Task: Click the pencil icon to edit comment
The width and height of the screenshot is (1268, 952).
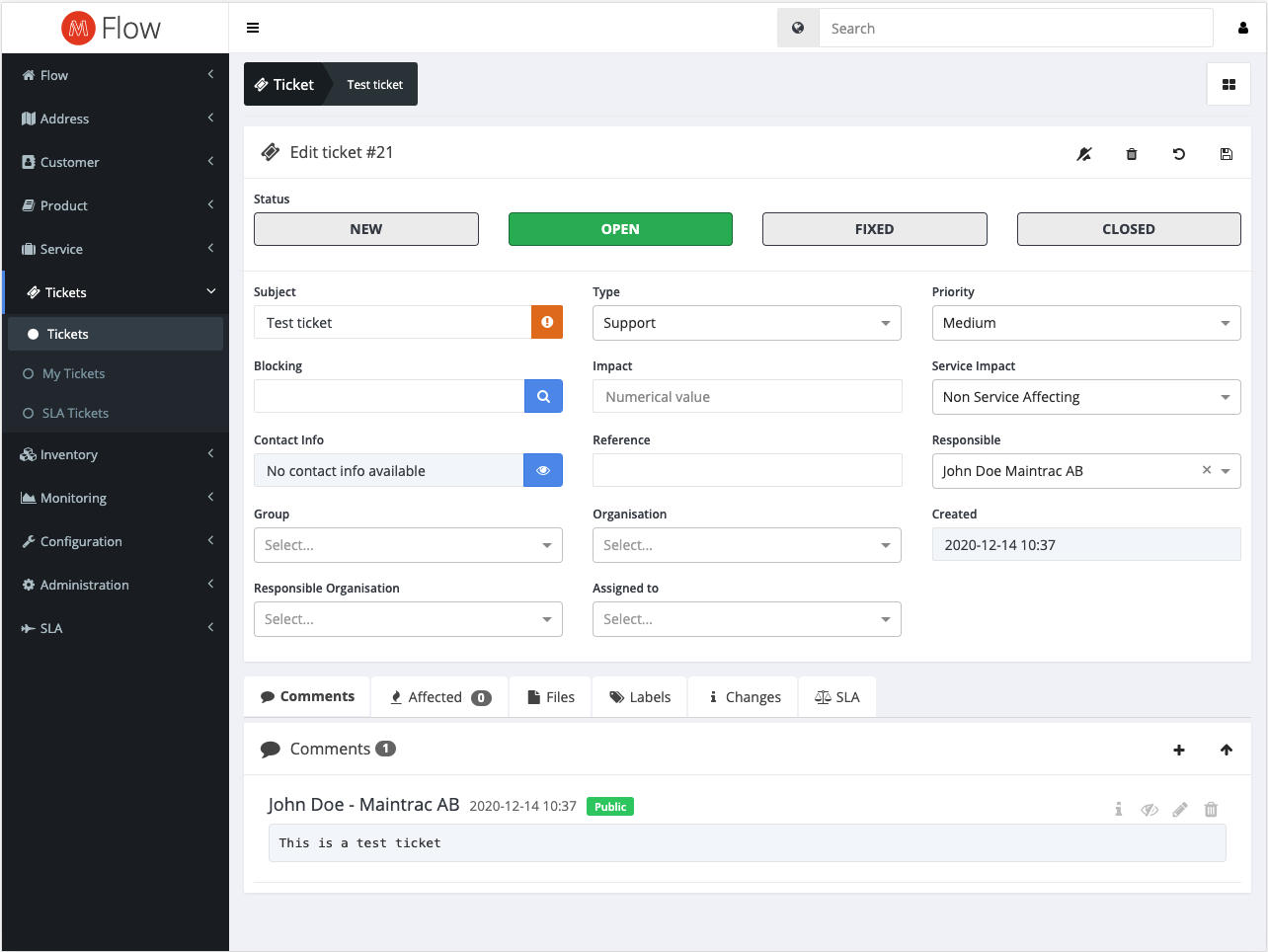Action: click(1180, 810)
